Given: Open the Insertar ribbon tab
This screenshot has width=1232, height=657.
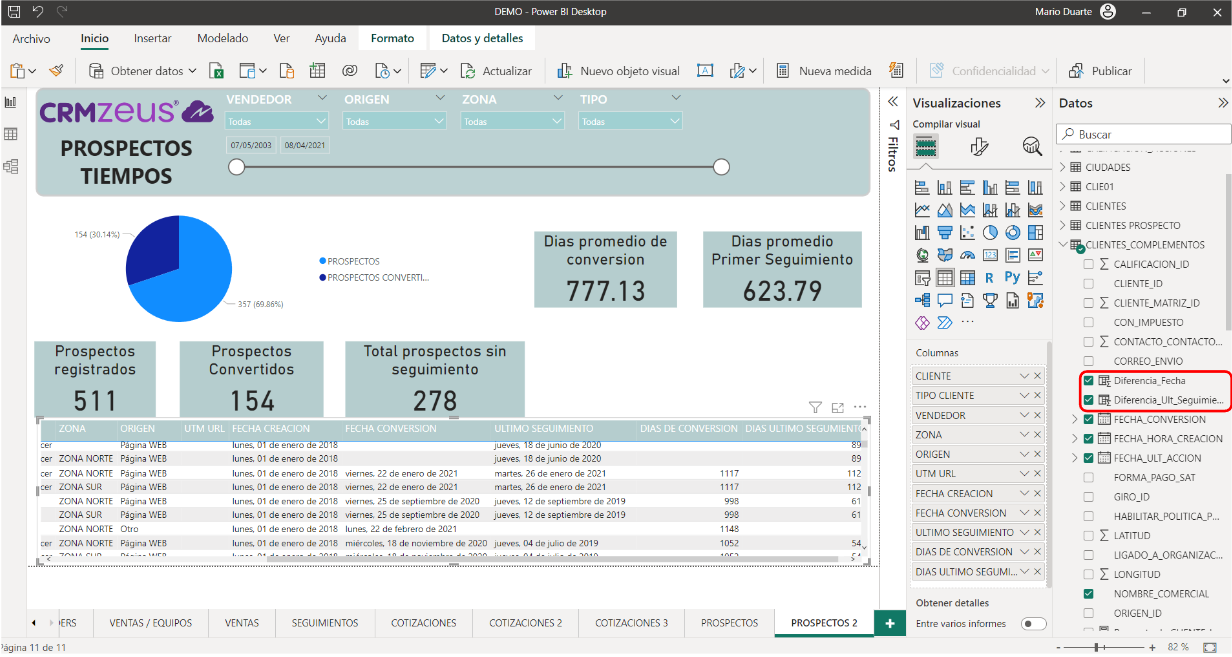Looking at the screenshot, I should [152, 39].
